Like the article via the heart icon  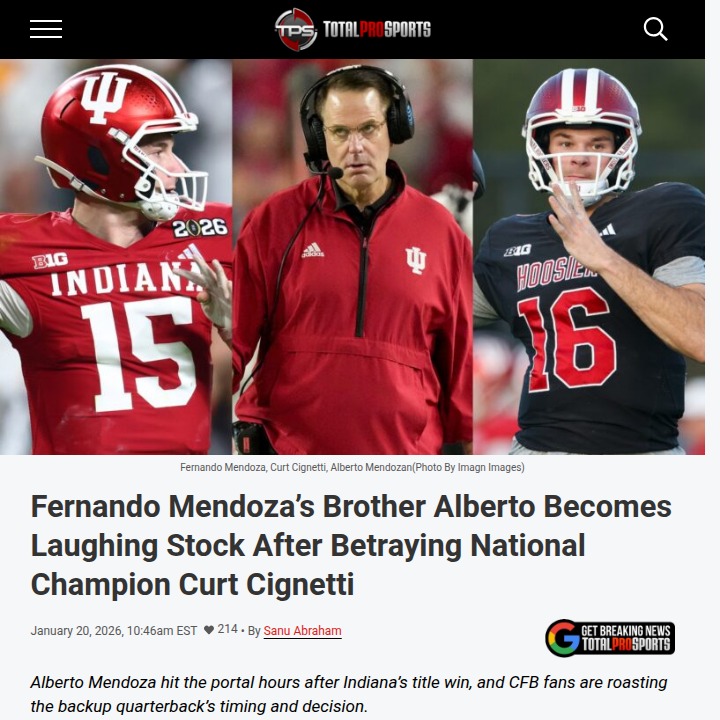(x=209, y=630)
